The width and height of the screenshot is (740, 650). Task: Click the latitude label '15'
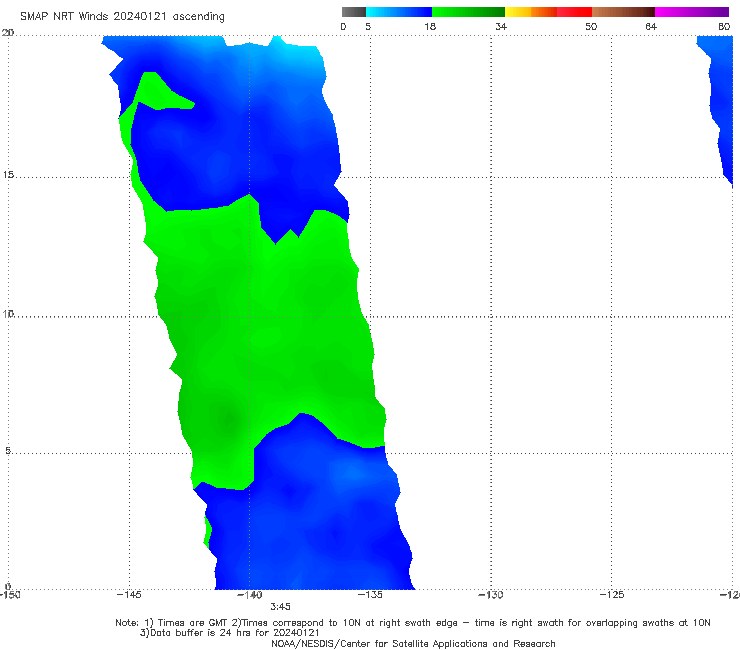tap(8, 175)
